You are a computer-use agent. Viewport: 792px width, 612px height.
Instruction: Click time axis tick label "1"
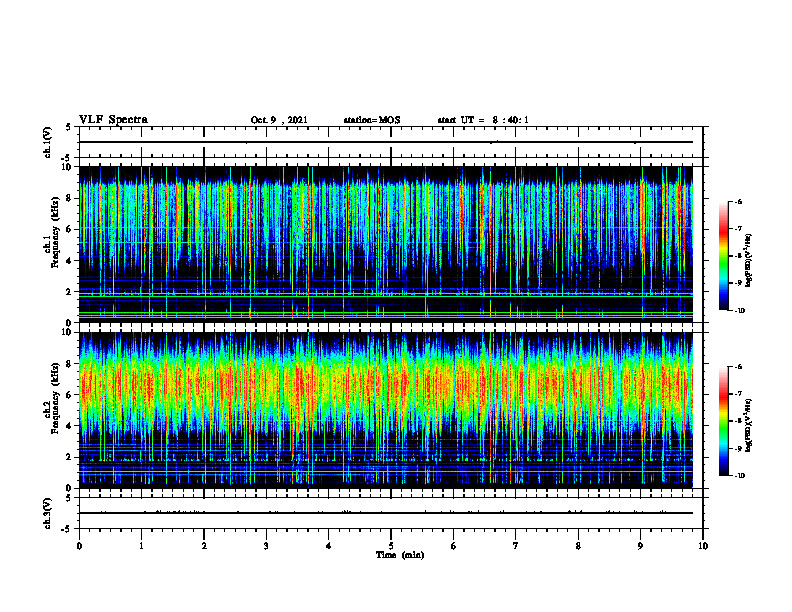[141, 546]
